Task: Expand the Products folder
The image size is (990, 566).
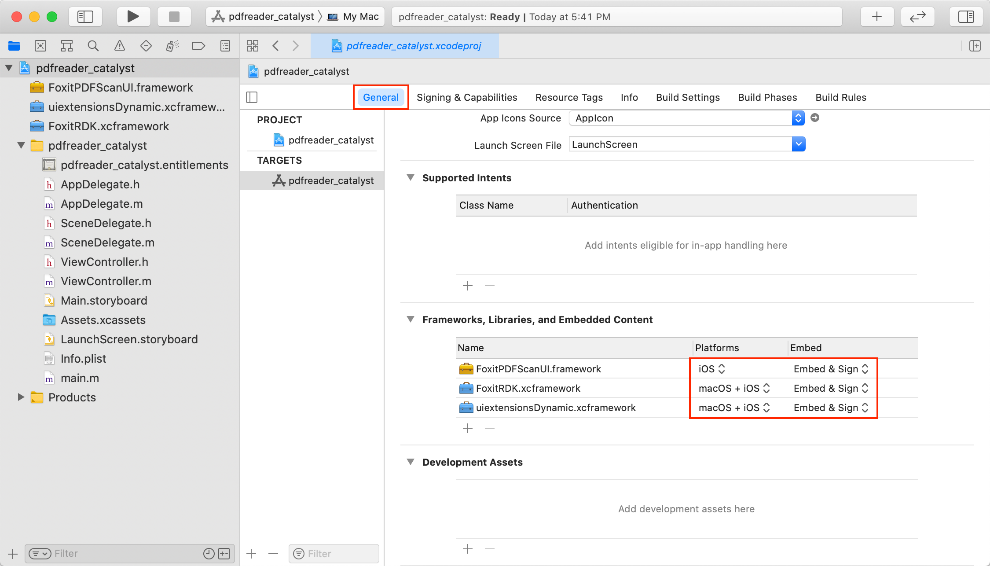Action: pos(21,397)
